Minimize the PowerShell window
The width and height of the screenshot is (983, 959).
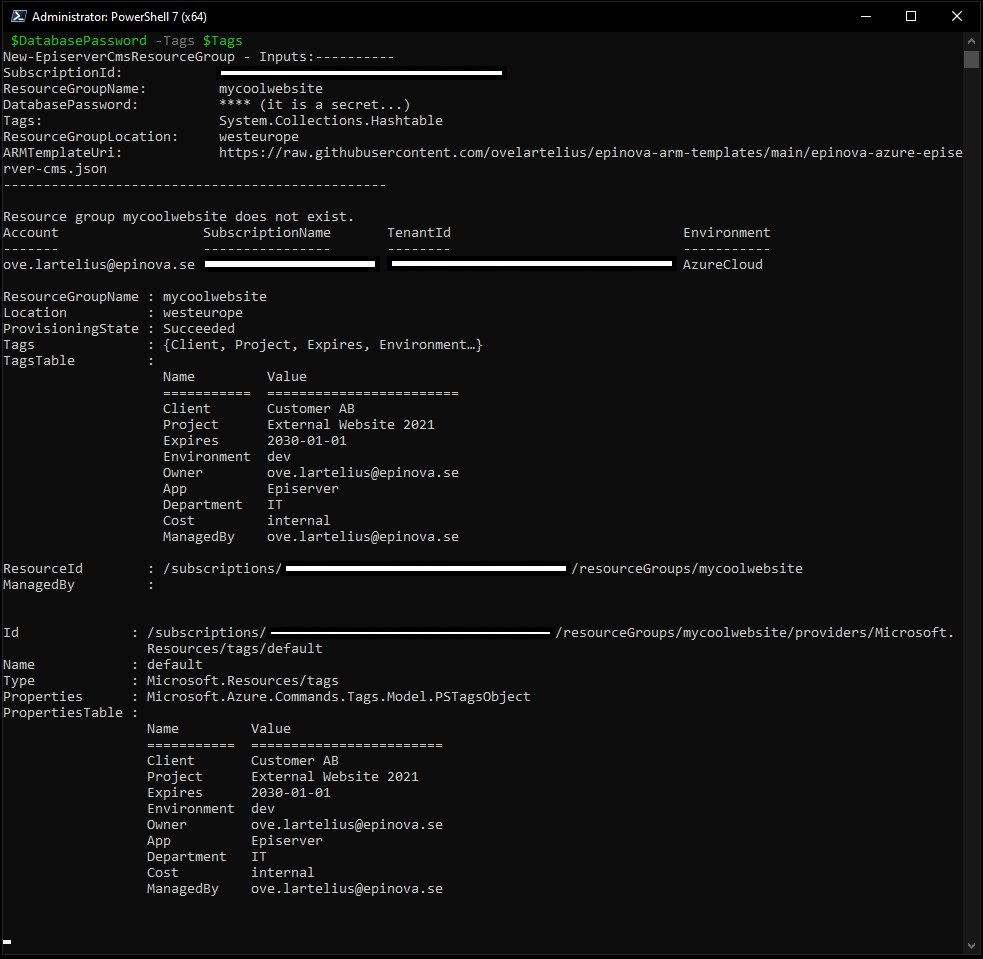pyautogui.click(x=864, y=16)
